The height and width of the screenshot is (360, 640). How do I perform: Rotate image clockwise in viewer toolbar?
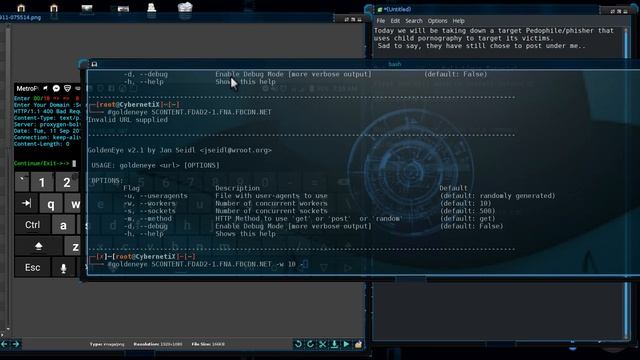point(310,344)
